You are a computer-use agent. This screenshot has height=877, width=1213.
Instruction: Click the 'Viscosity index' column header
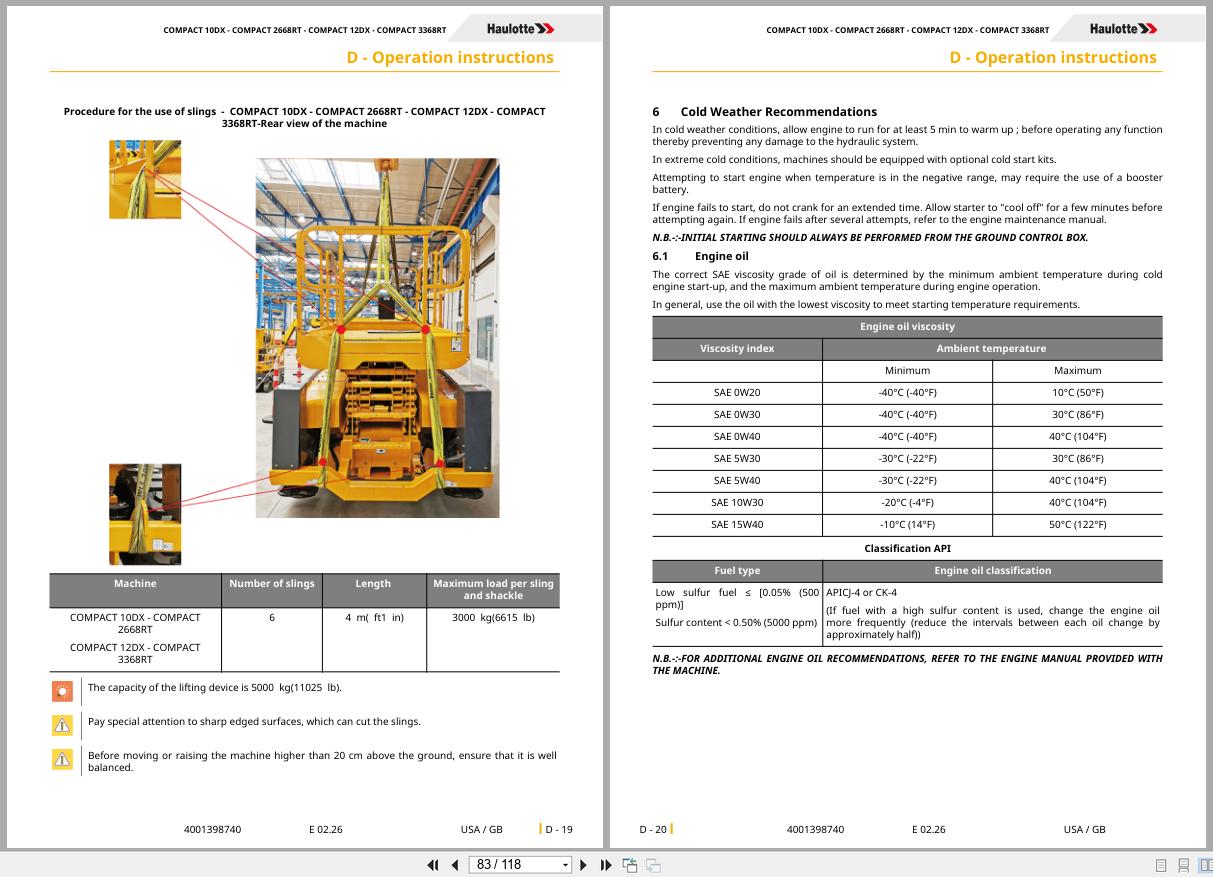click(737, 349)
